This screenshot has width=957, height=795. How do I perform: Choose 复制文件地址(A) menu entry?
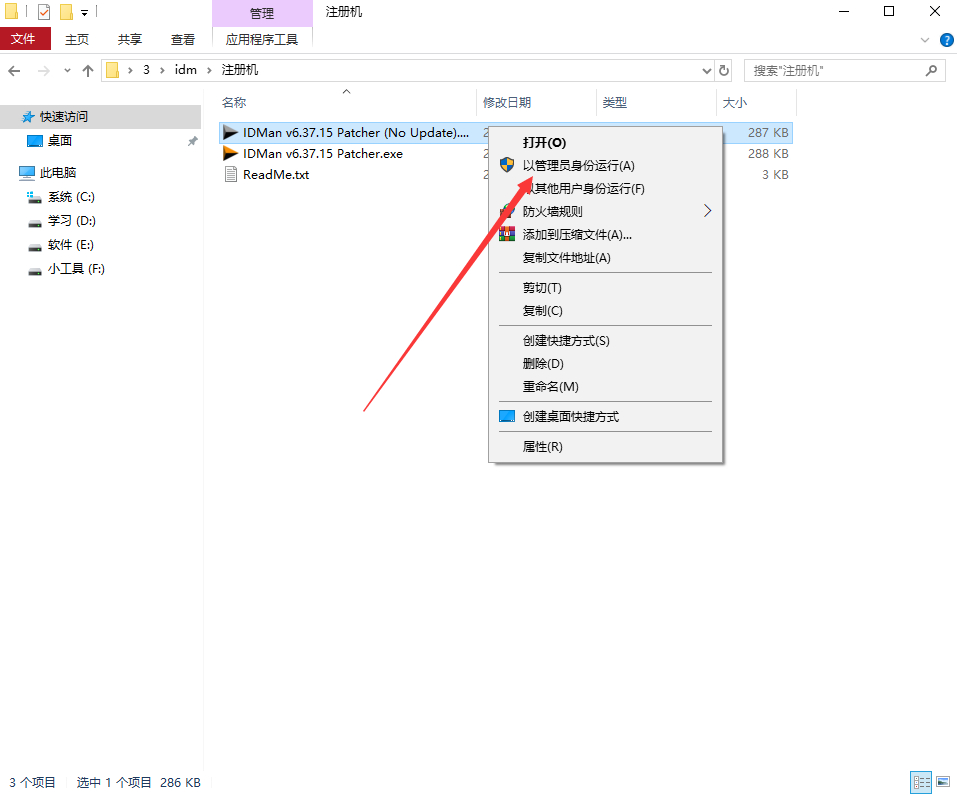(606, 258)
